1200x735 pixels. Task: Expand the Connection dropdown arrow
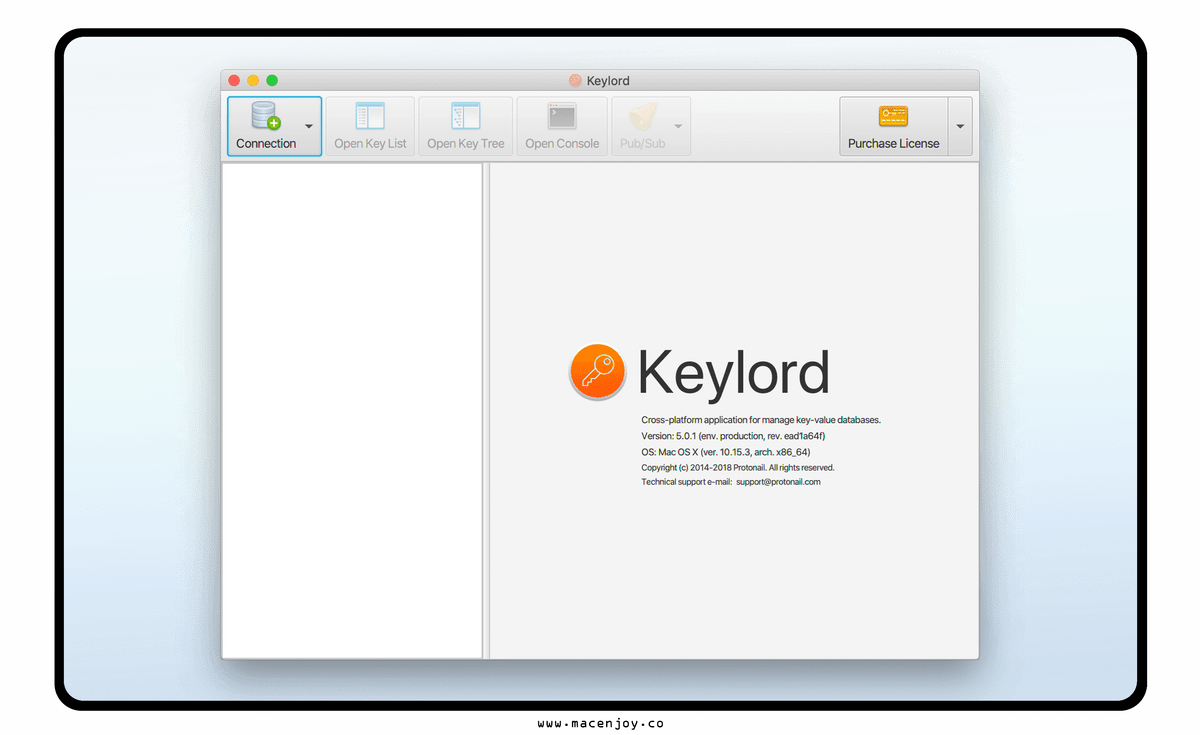click(309, 126)
